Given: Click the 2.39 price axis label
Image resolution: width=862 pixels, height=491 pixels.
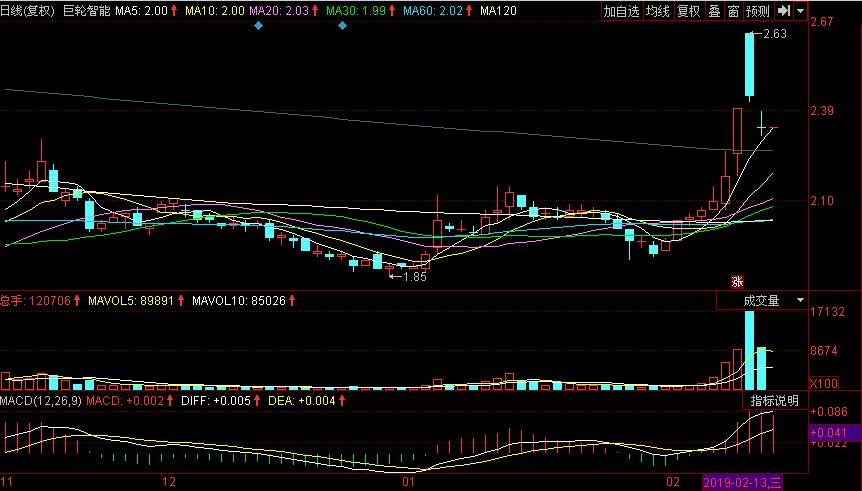Looking at the screenshot, I should click(822, 111).
